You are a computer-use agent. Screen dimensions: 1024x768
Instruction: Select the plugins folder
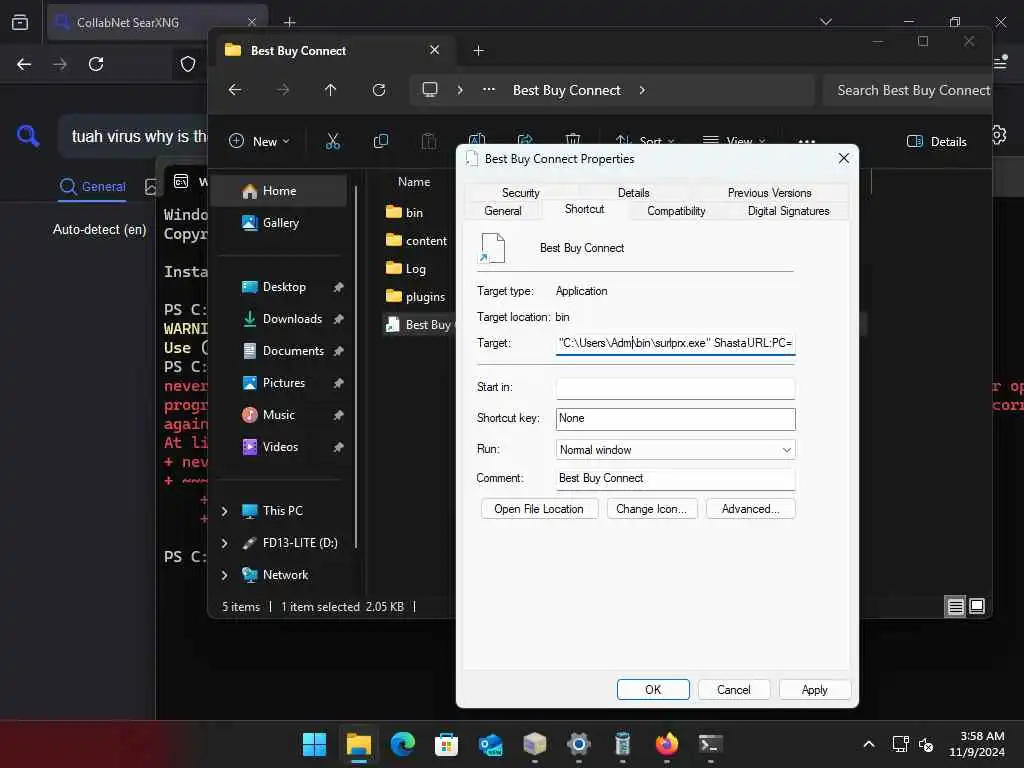coord(416,296)
